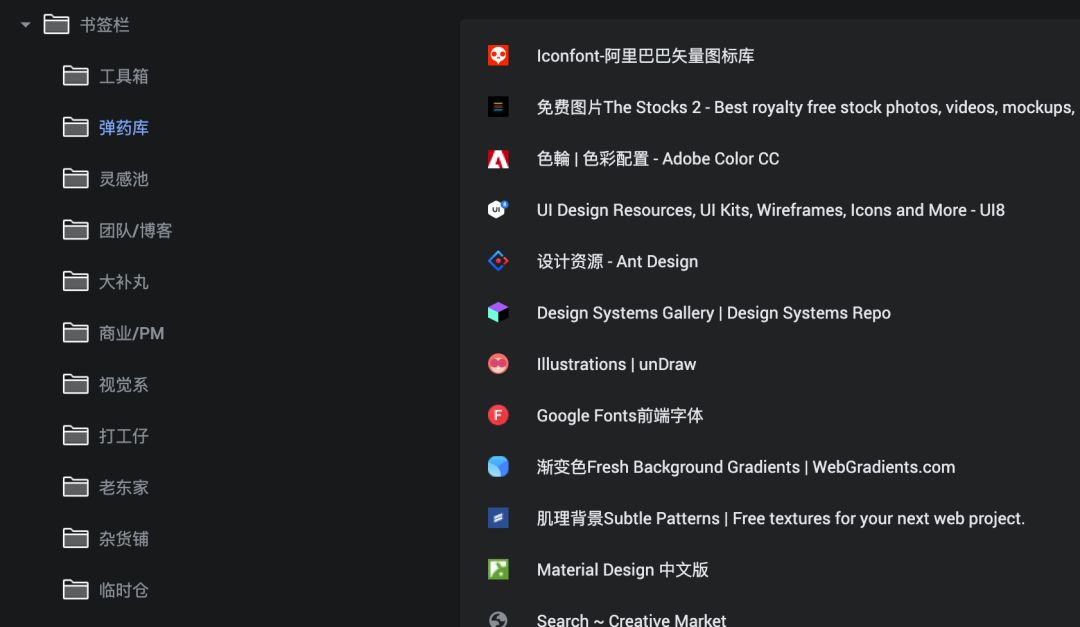Open 设计资源 - Ant Design bookmark
The width and height of the screenshot is (1080, 627).
click(617, 262)
